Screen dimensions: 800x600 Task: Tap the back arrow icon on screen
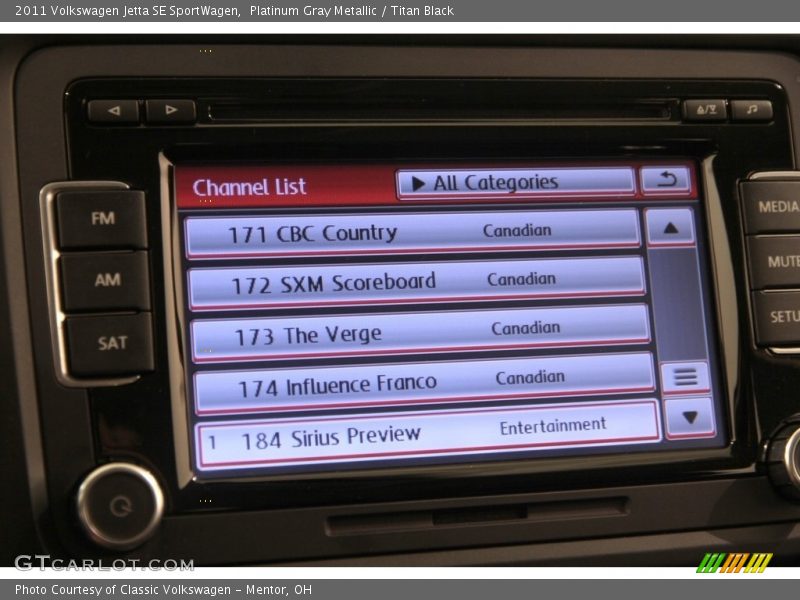coord(665,180)
